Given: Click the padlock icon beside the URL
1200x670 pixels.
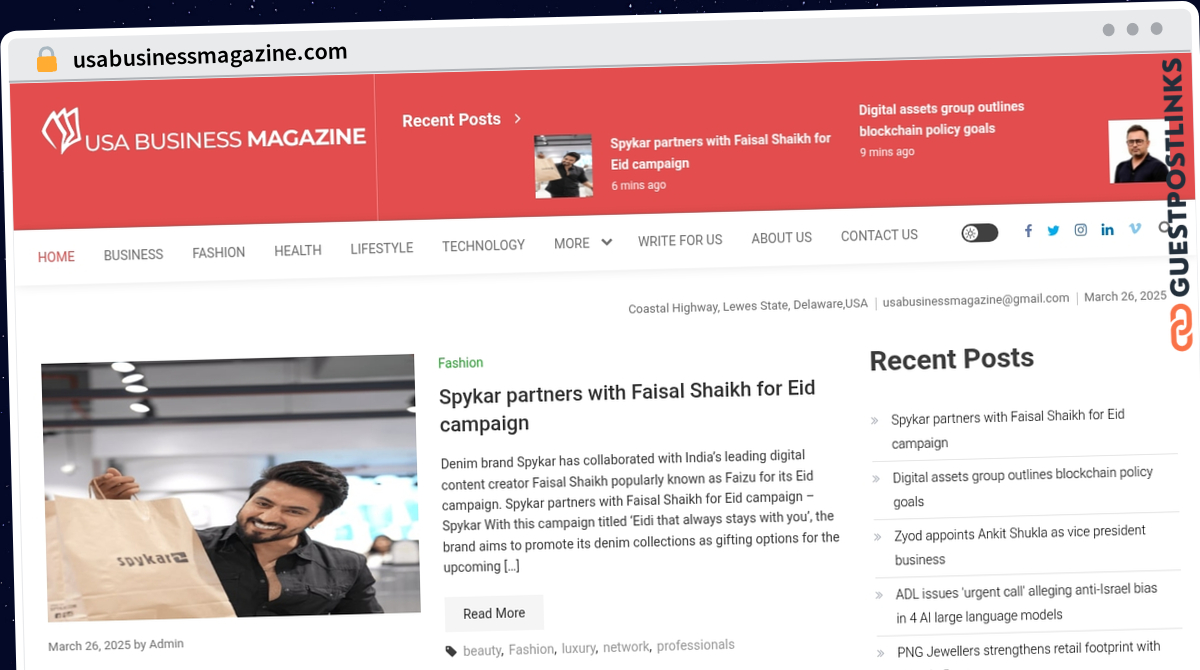Looking at the screenshot, I should coord(46,60).
